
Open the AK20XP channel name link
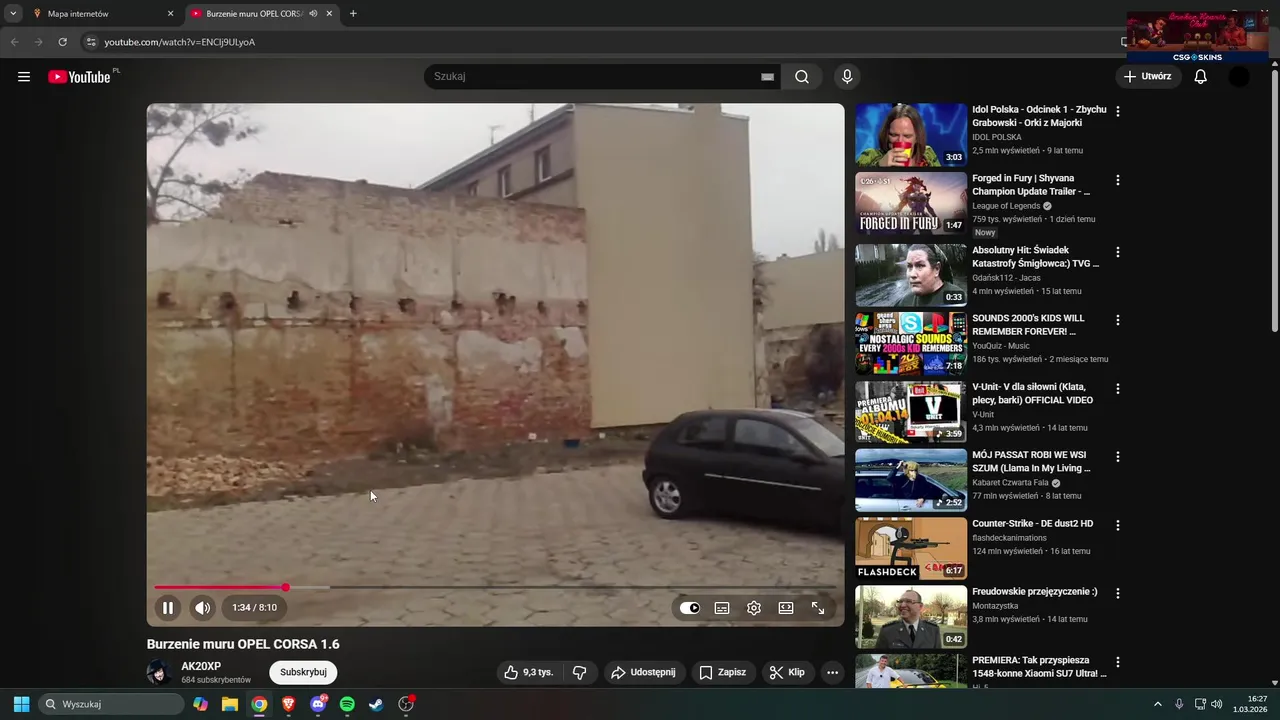201,666
